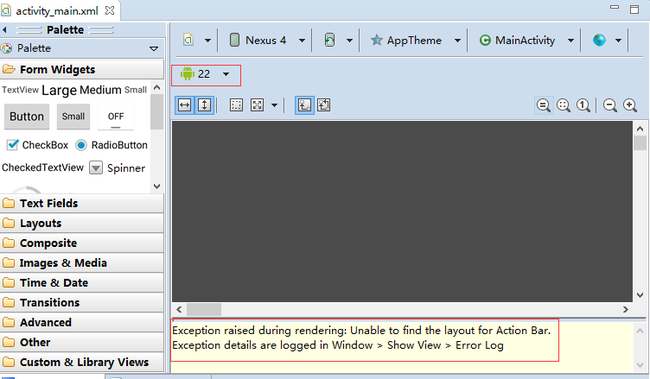The image size is (650, 379).
Task: Choose the AppTheme theme button
Action: point(406,40)
